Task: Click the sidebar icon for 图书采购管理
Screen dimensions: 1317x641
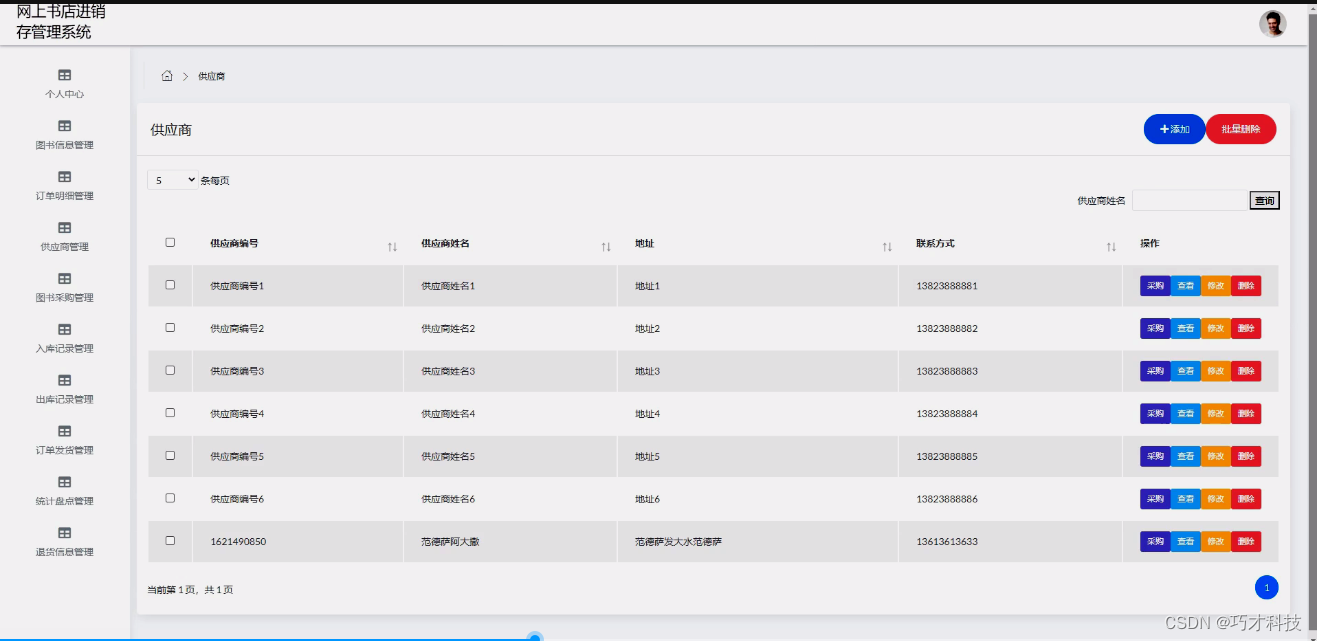Action: click(x=64, y=278)
